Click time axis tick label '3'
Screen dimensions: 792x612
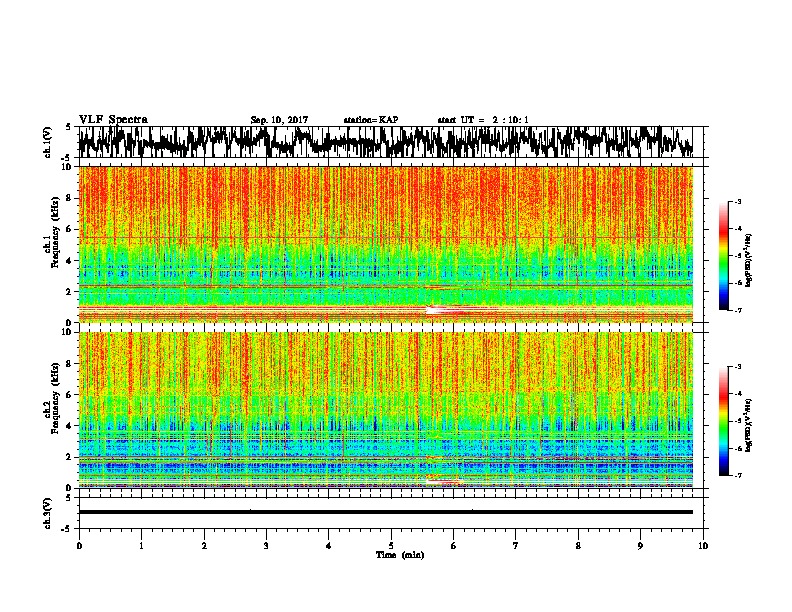pos(266,545)
